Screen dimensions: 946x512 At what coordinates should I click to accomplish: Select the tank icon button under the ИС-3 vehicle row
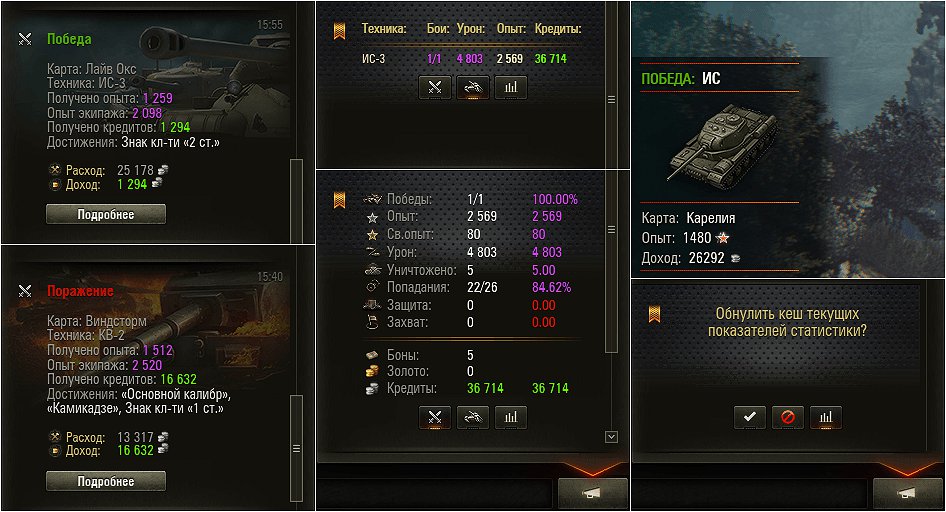[x=473, y=87]
